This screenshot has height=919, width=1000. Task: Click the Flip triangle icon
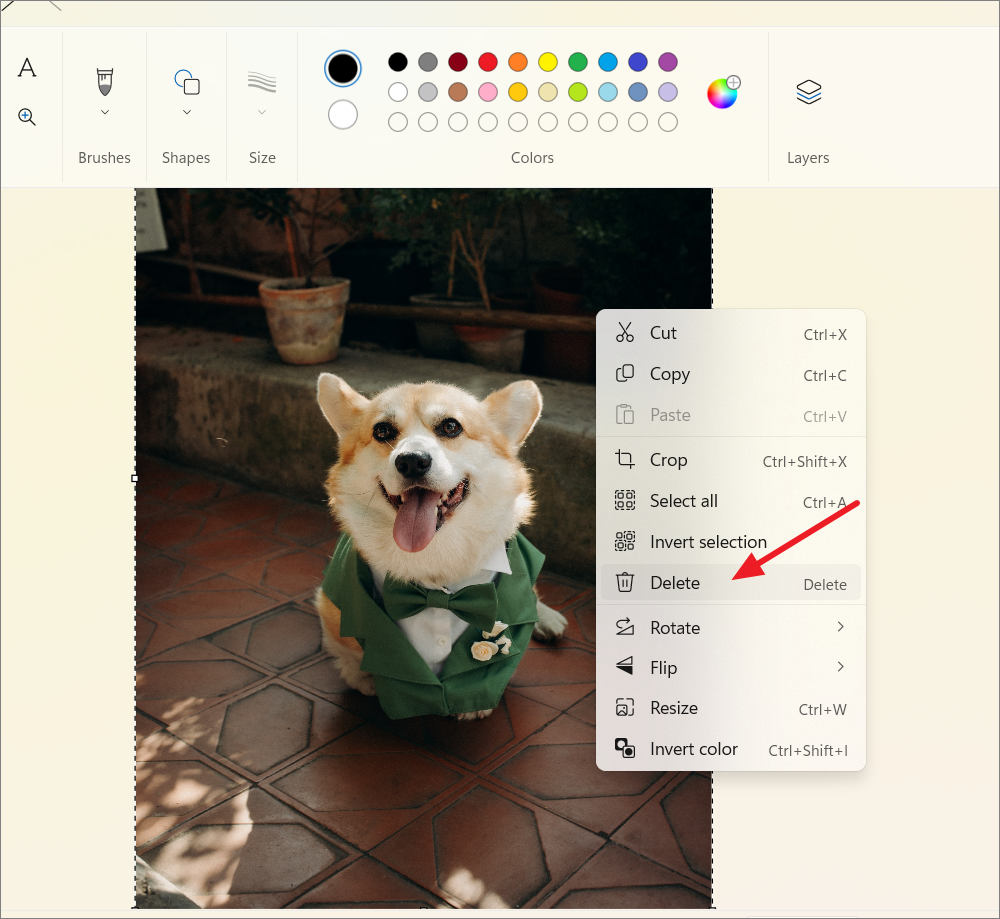625,666
